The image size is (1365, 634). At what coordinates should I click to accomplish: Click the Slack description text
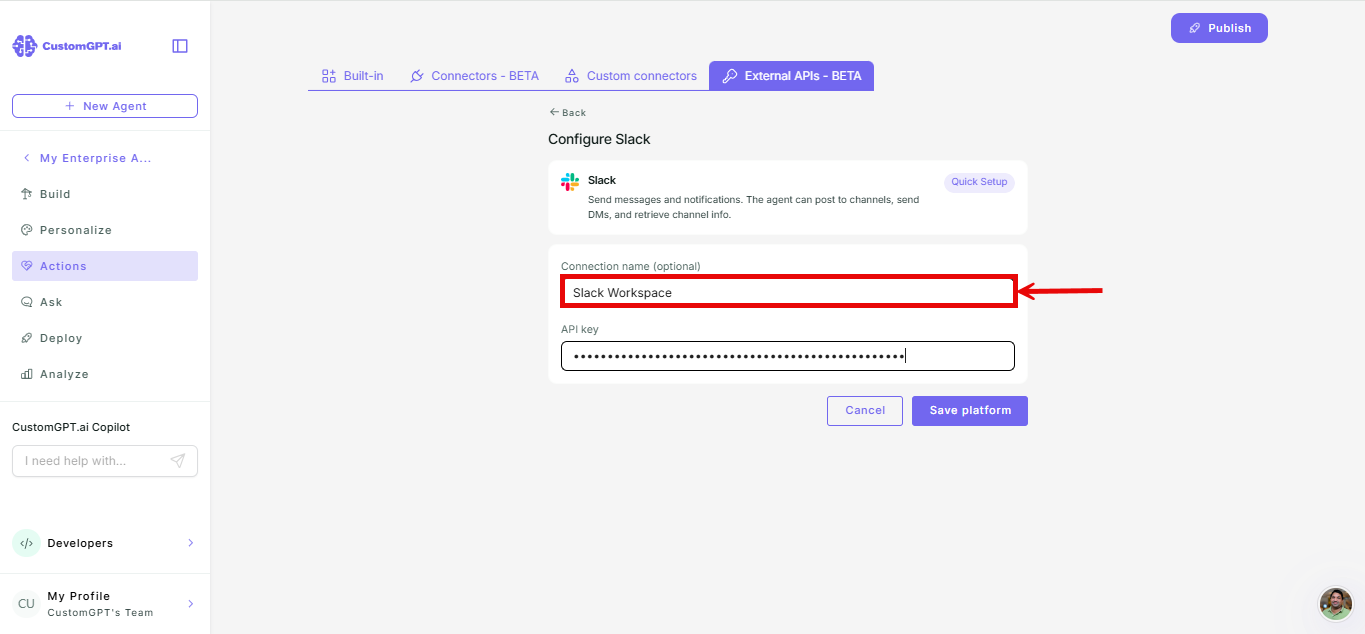(x=753, y=207)
